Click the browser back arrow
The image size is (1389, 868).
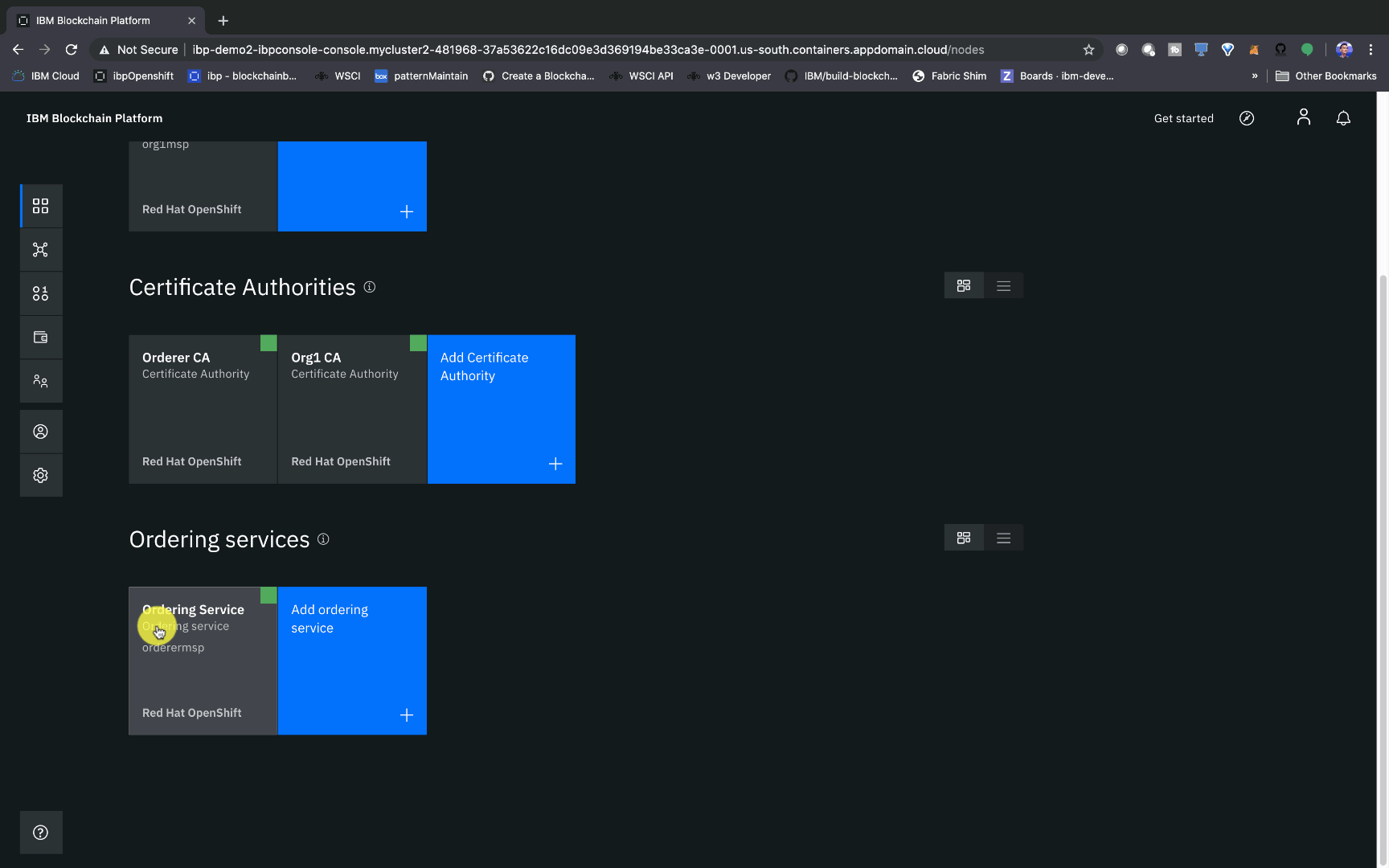(x=18, y=50)
